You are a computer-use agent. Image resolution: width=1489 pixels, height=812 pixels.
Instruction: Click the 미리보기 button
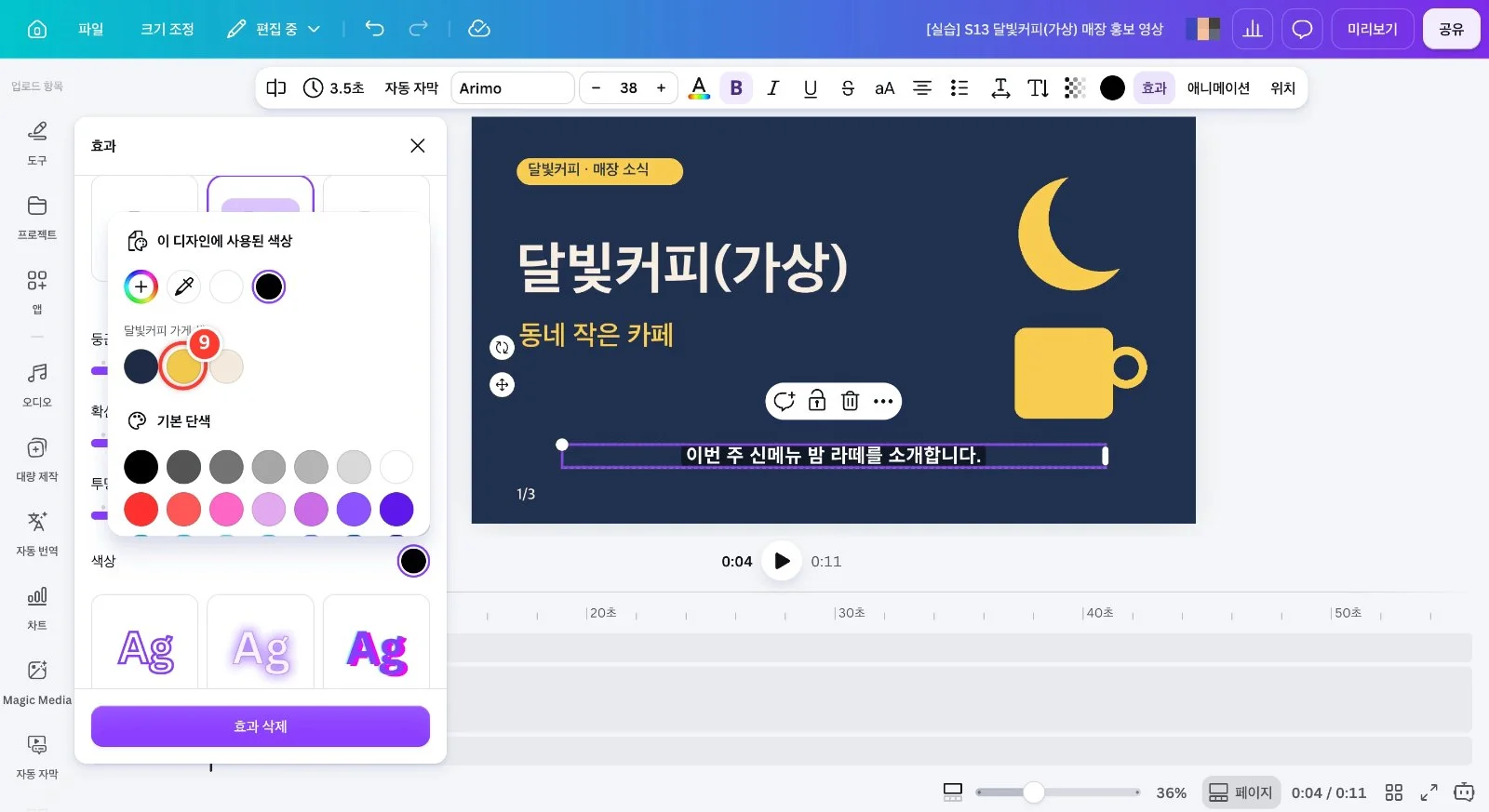point(1373,29)
